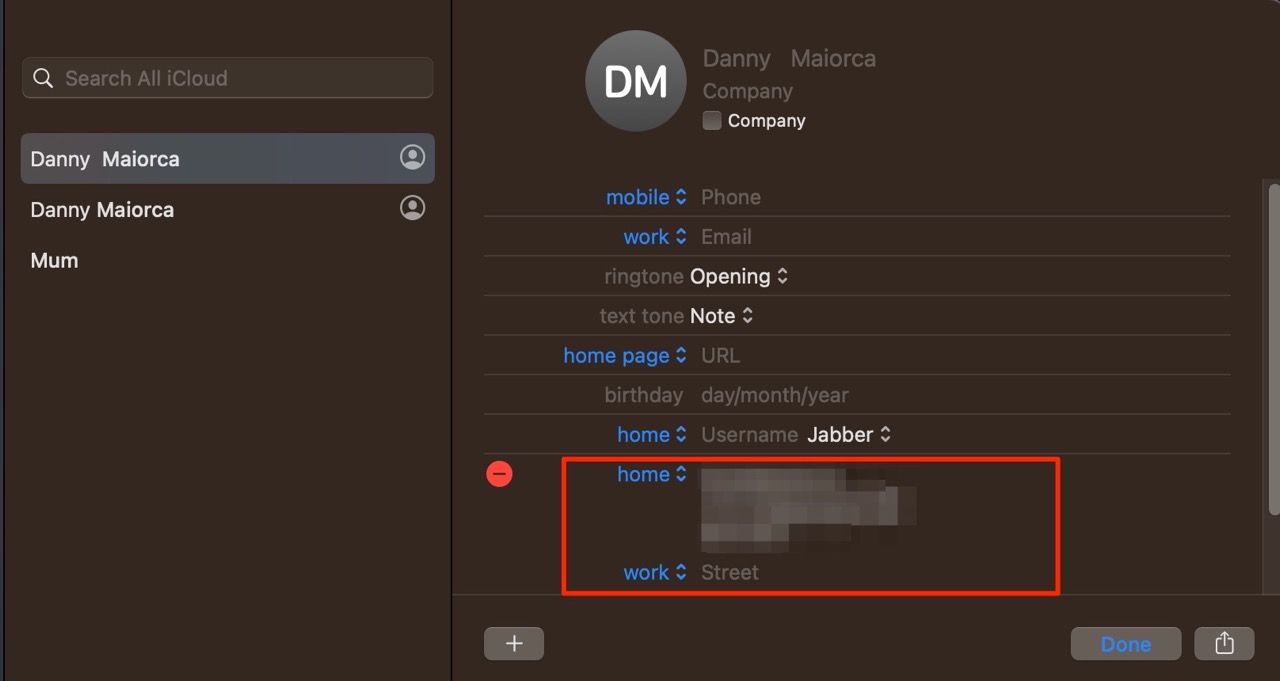Click the plus button to add field
This screenshot has height=681, width=1280.
coord(514,644)
